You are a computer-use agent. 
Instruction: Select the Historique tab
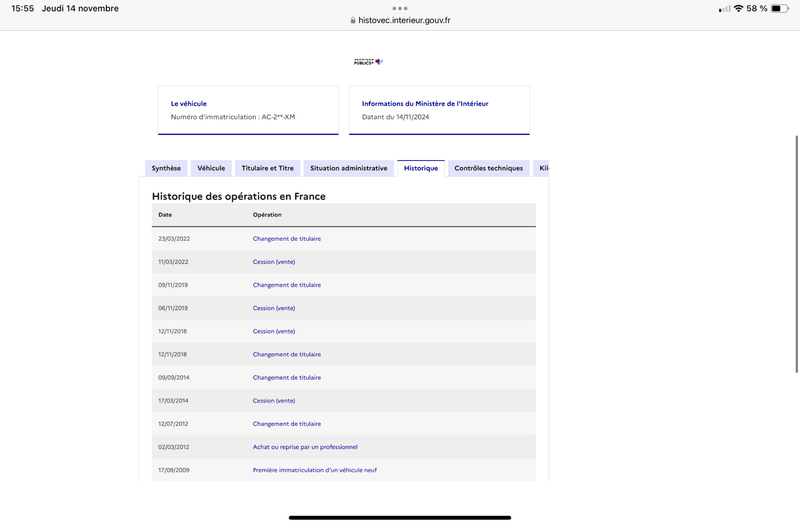(x=421, y=168)
